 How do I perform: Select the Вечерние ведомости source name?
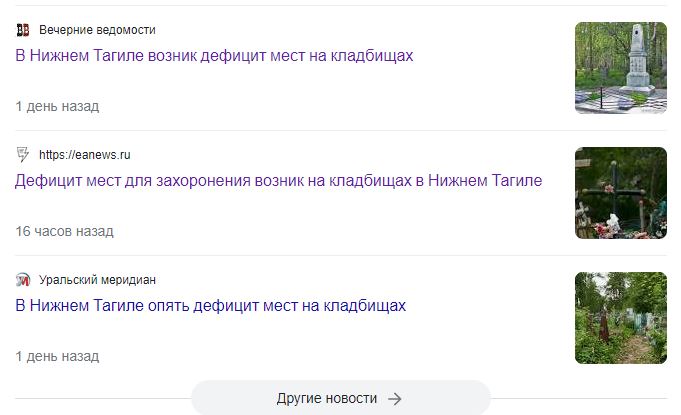[97, 30]
